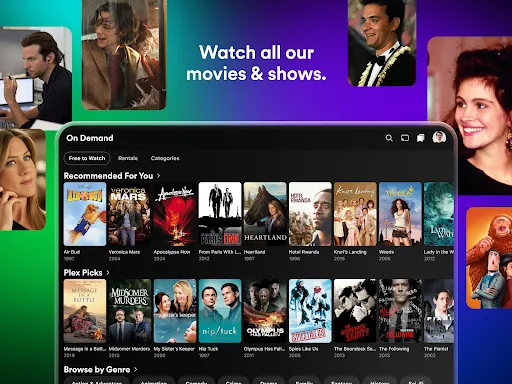Open The Following poster
Screen dimensions: 512x384
tap(400, 311)
